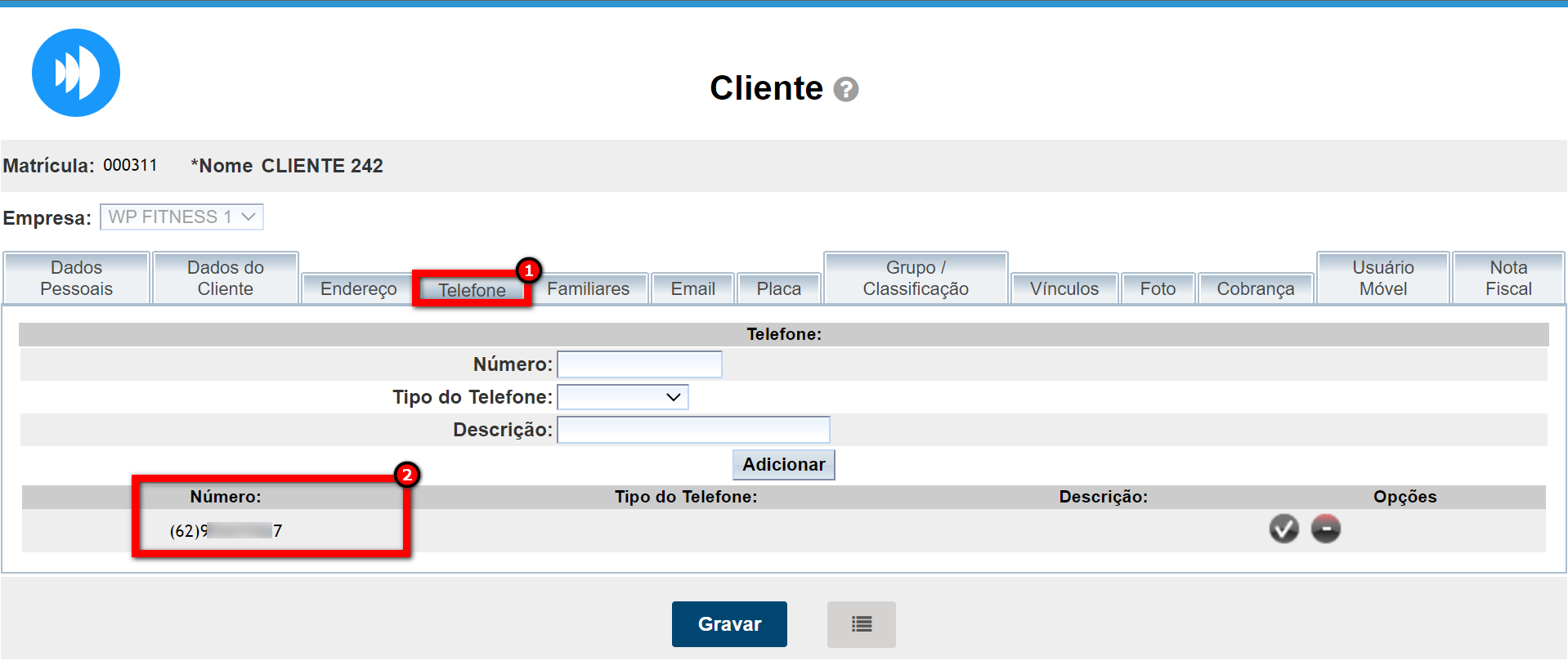The width and height of the screenshot is (1568, 661).
Task: Select the listed phone number row
Action: click(x=226, y=531)
